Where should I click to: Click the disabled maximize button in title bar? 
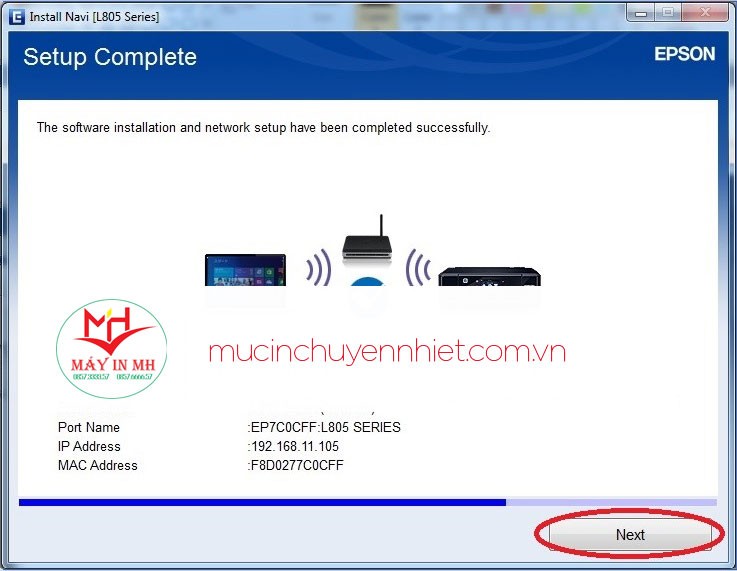tap(666, 14)
